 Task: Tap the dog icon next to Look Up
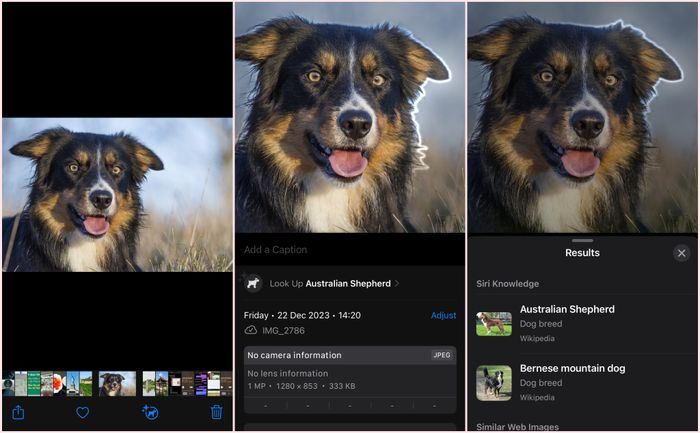click(x=253, y=283)
